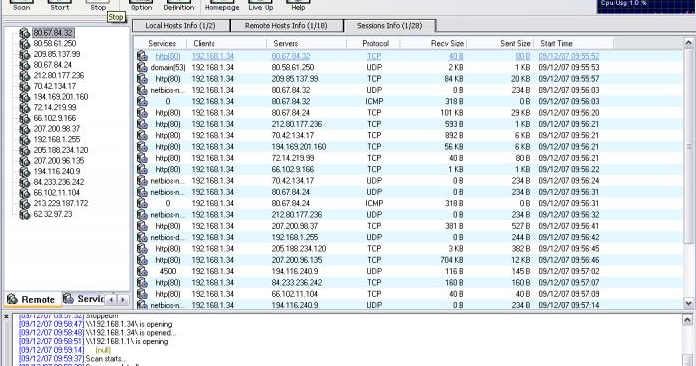The width and height of the screenshot is (696, 366).
Task: Click session icon of 4500 service row
Action: (142, 272)
